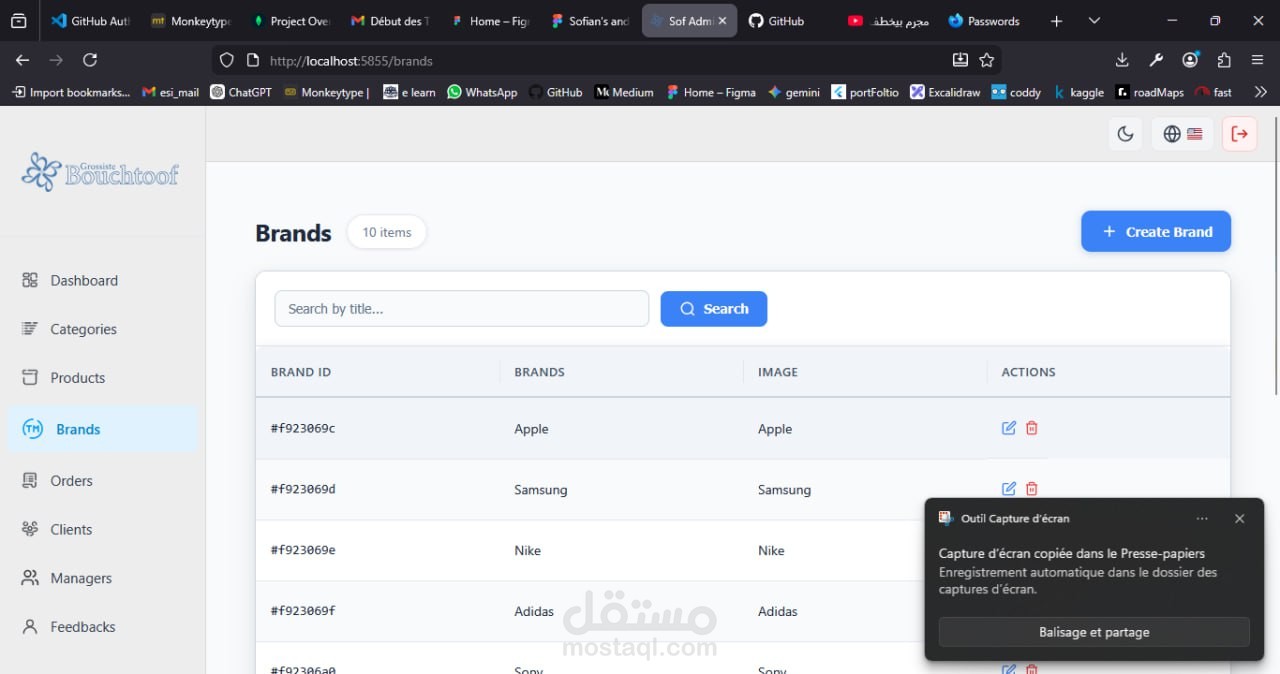The width and height of the screenshot is (1280, 674).
Task: Focus the Search by title field
Action: (462, 309)
